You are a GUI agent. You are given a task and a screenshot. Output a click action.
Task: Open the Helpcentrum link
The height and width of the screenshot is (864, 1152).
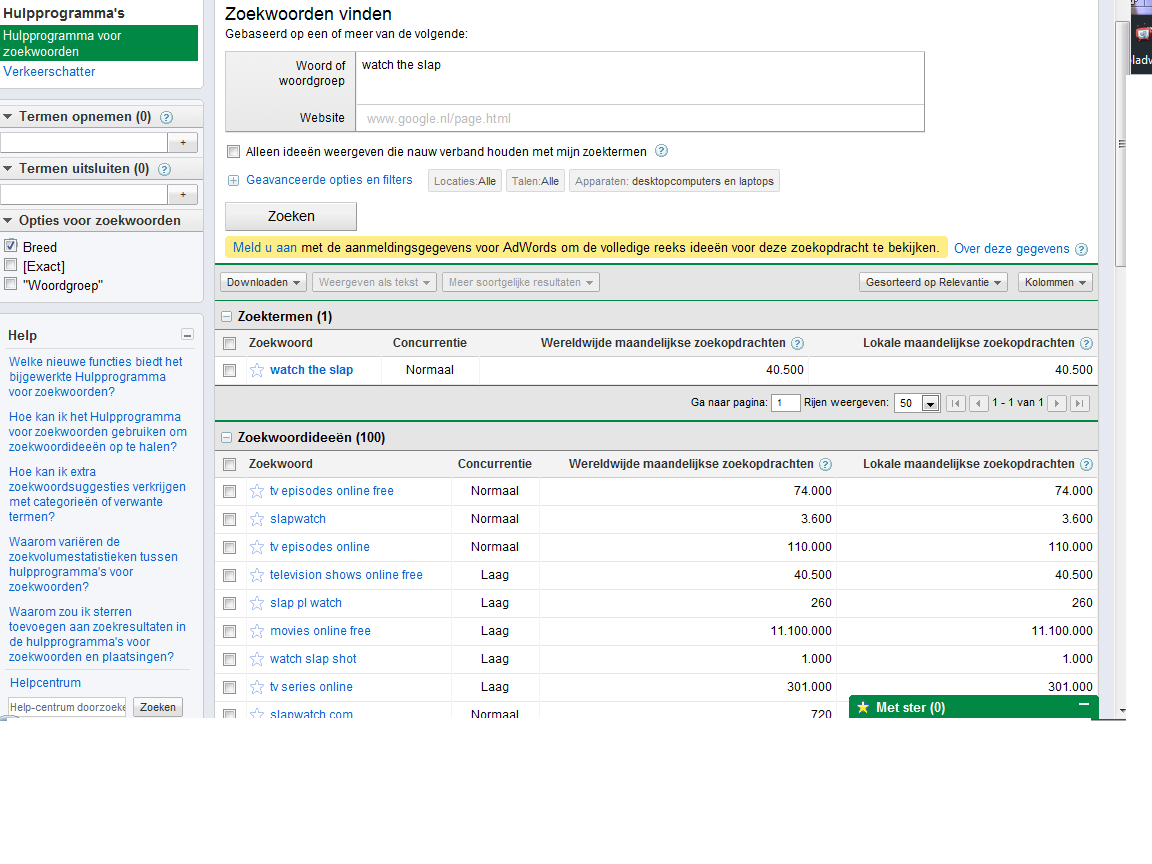pos(46,683)
